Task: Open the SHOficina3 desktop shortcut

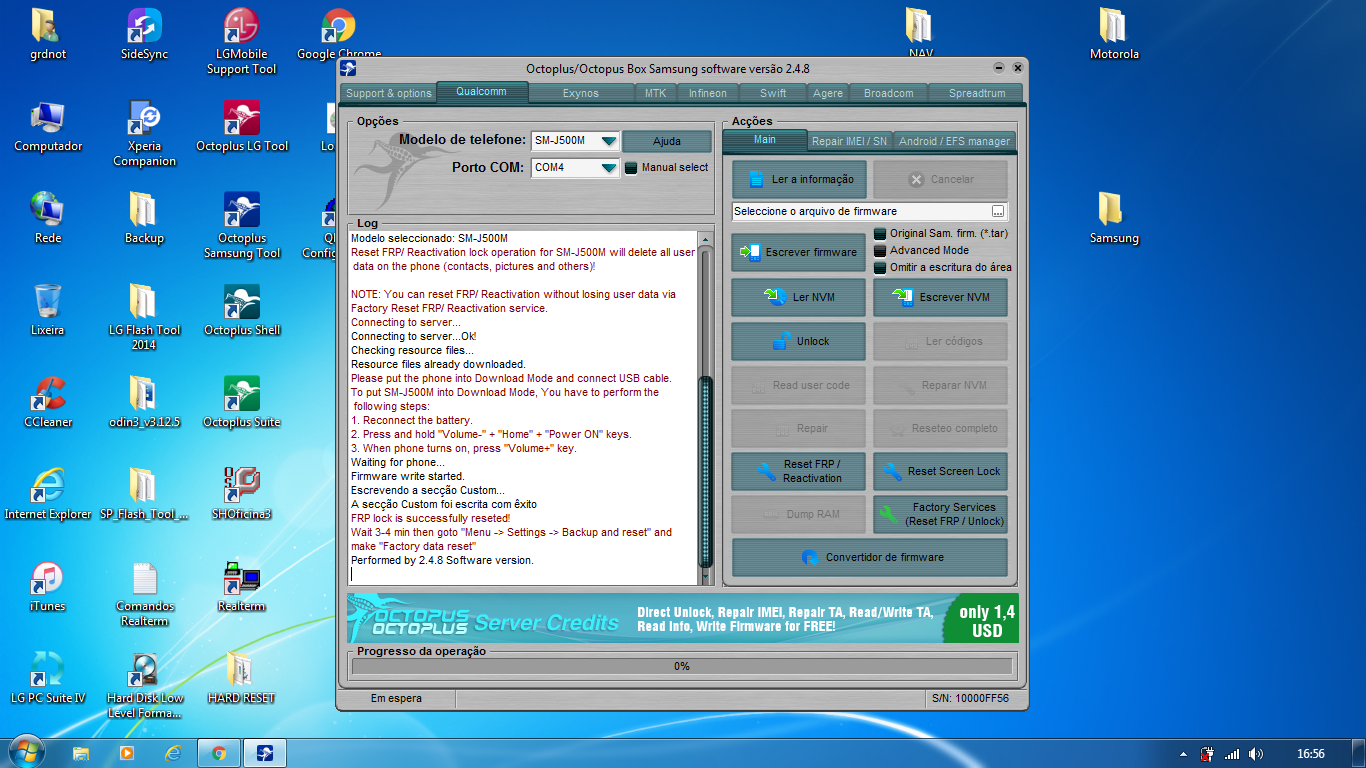Action: coord(242,494)
